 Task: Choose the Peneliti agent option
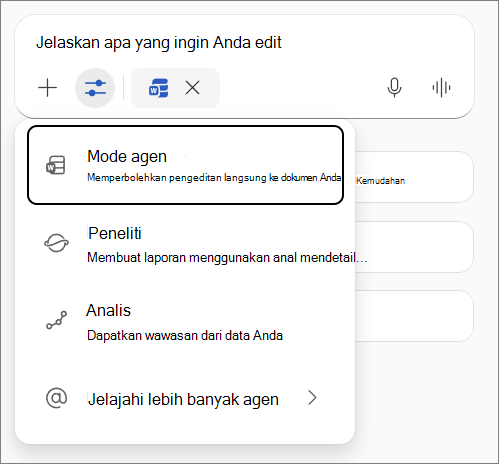pos(185,244)
